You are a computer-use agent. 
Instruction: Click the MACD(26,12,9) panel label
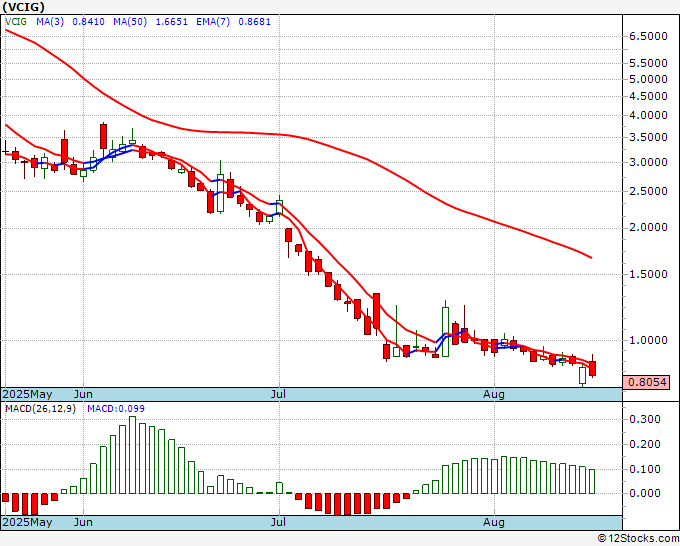[x=40, y=409]
